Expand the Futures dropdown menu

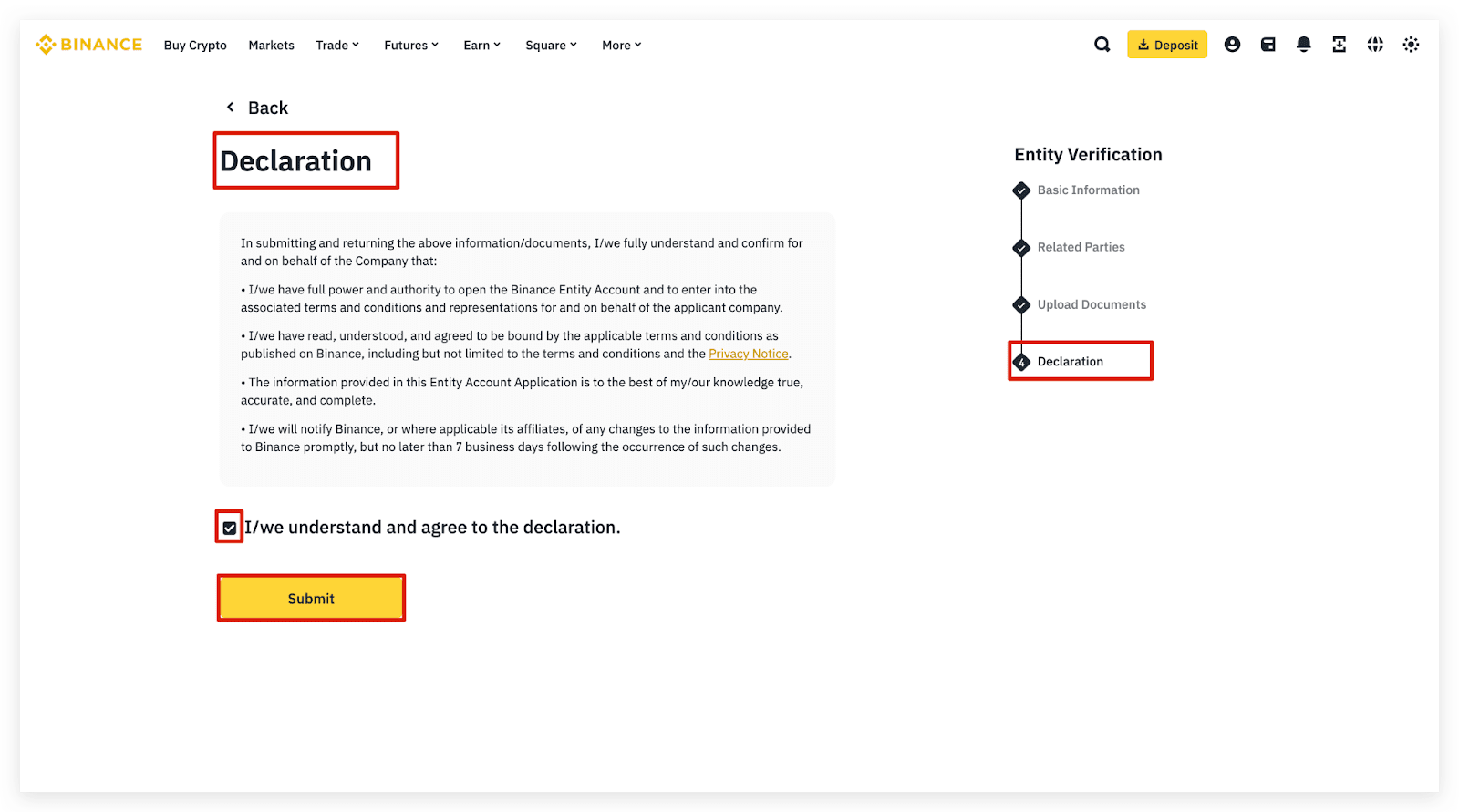[x=411, y=46]
